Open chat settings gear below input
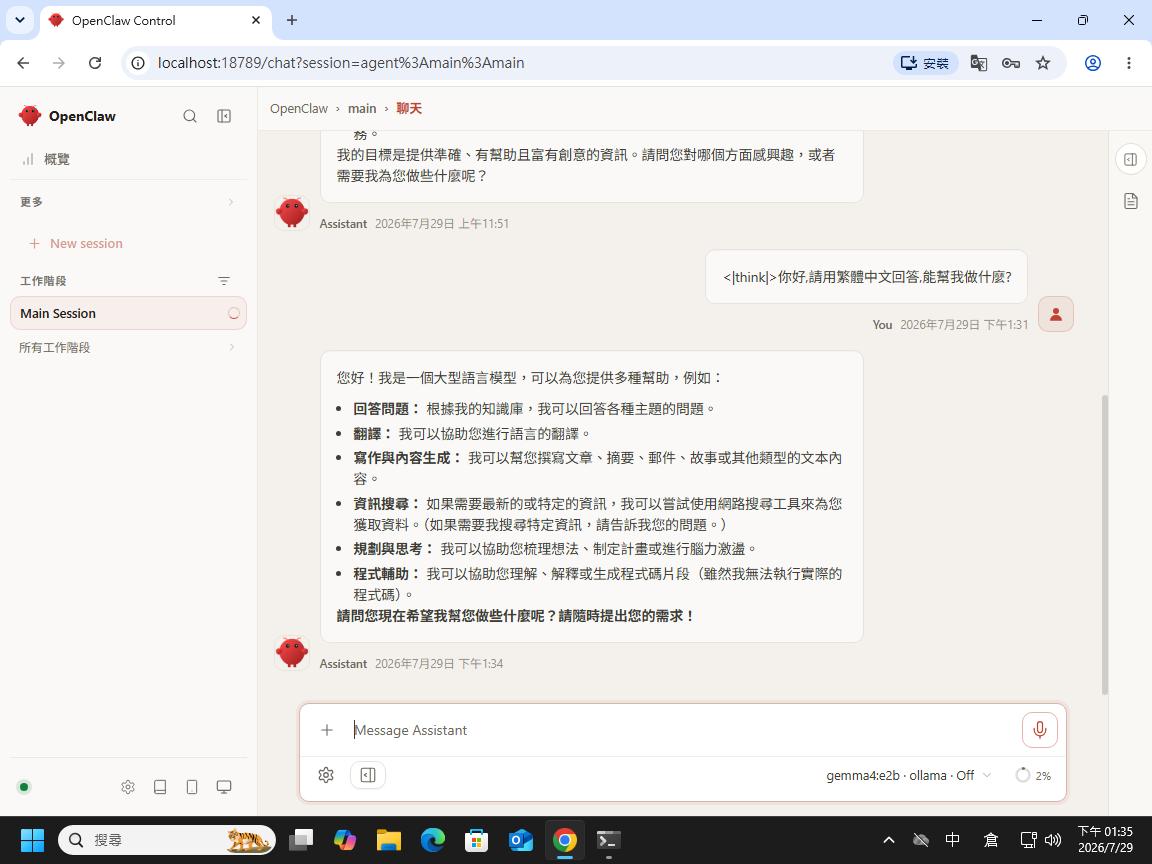1152x864 pixels. [x=326, y=775]
